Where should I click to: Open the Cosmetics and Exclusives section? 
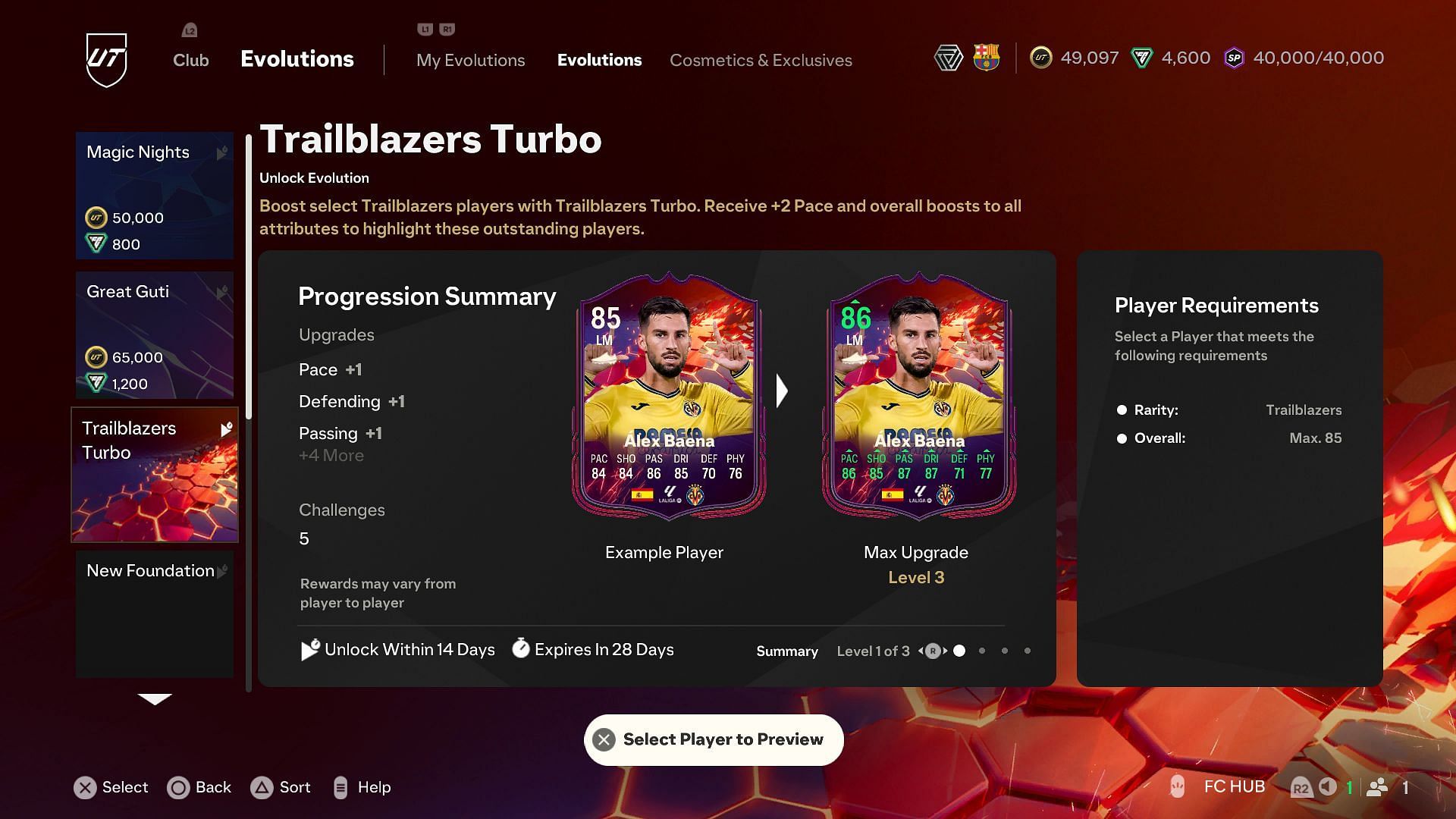click(x=760, y=60)
